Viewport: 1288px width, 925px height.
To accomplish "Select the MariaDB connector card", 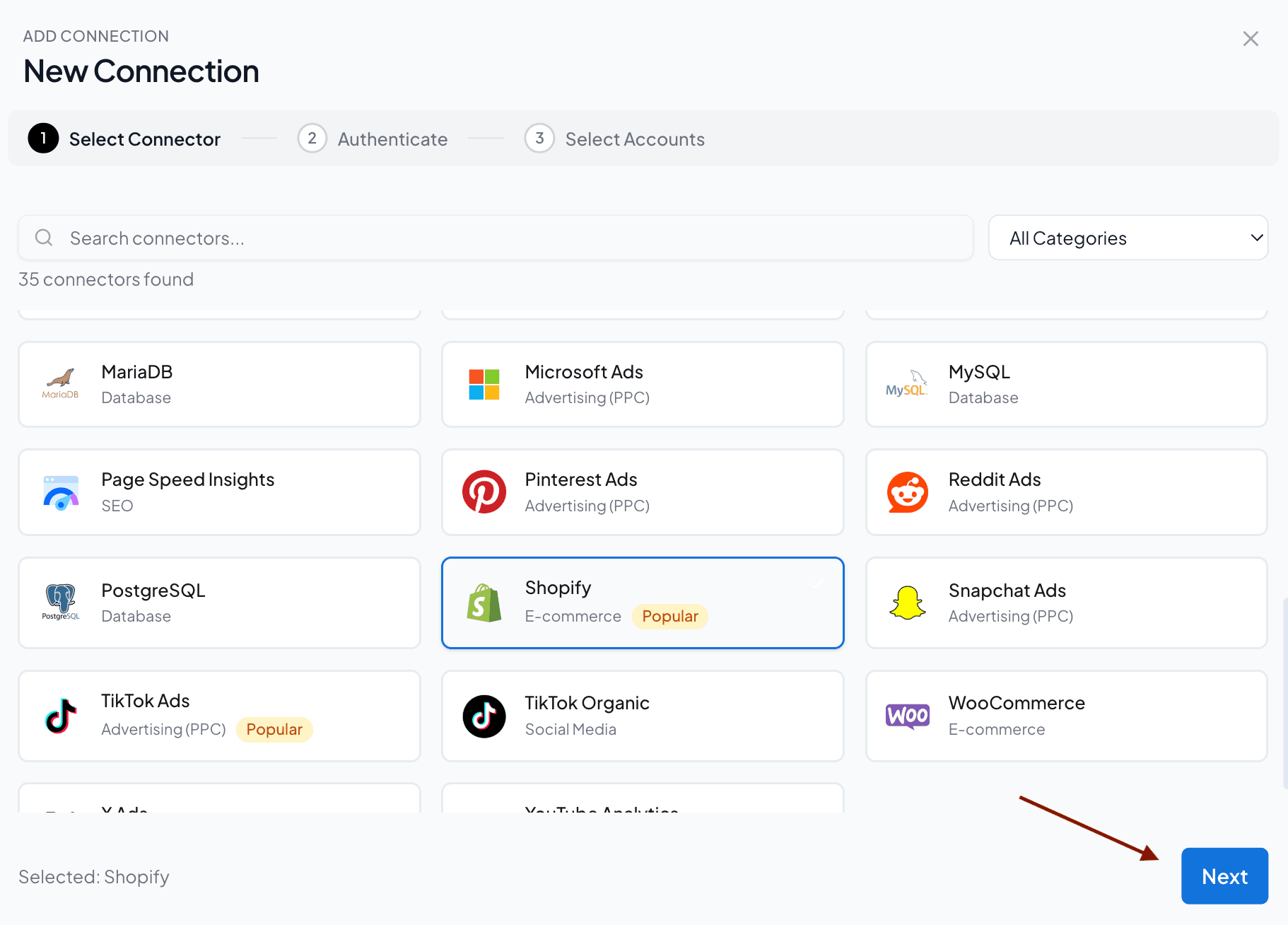I will (219, 384).
